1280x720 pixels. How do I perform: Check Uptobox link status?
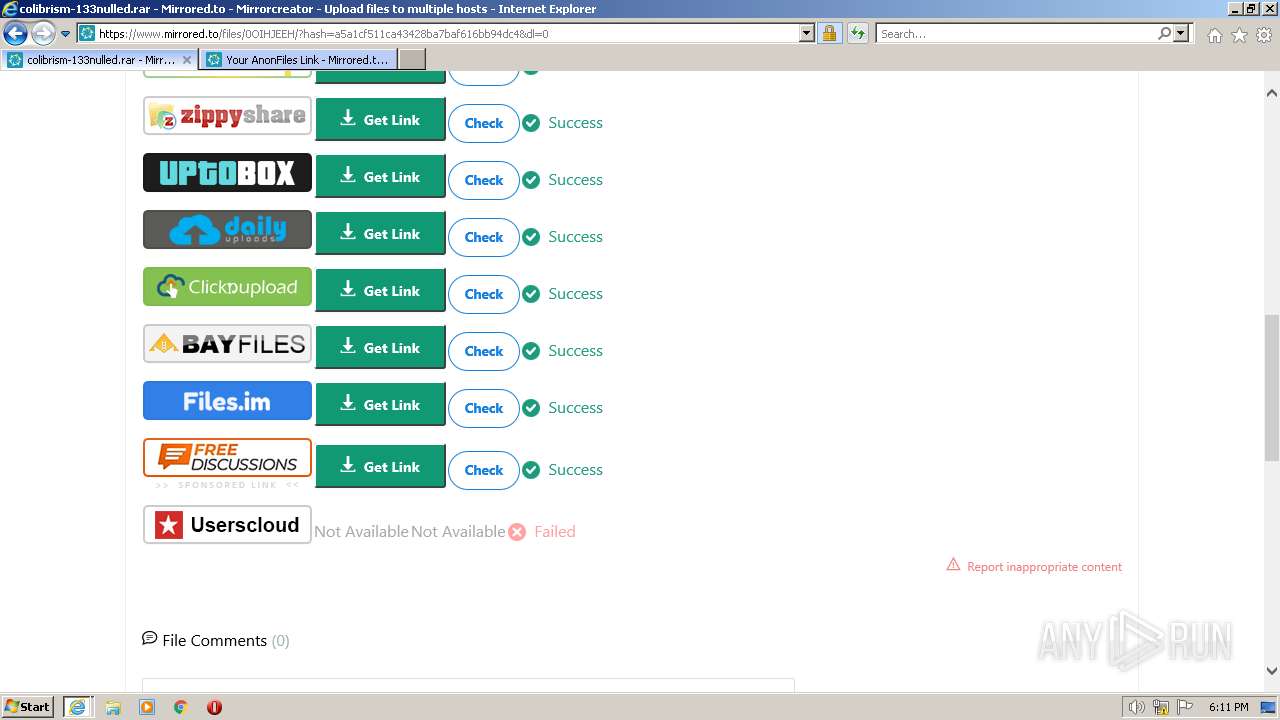484,180
